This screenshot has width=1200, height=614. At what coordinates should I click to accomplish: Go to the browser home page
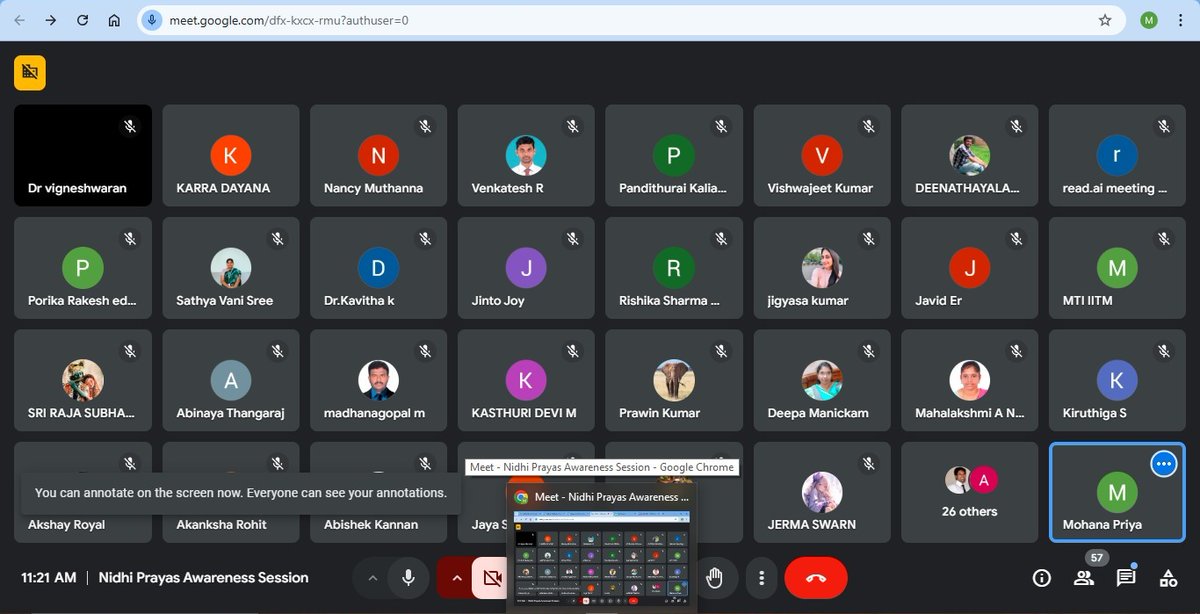(x=115, y=20)
